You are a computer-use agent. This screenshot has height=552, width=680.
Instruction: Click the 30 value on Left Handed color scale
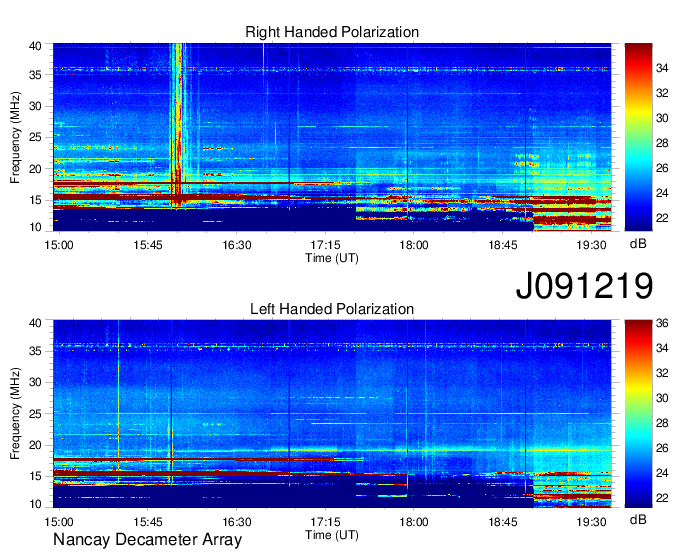coord(662,398)
